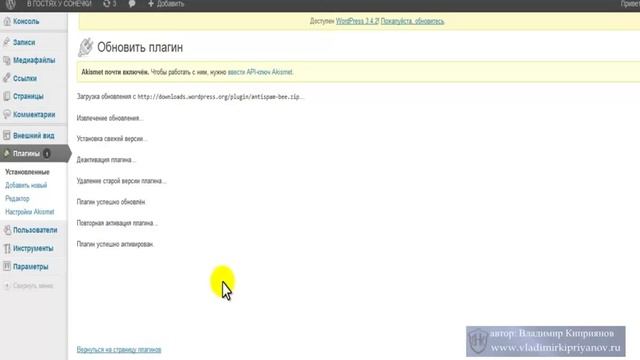Open Настройки Akismet submenu link
Viewport: 640px width, 360px height.
[x=30, y=212]
